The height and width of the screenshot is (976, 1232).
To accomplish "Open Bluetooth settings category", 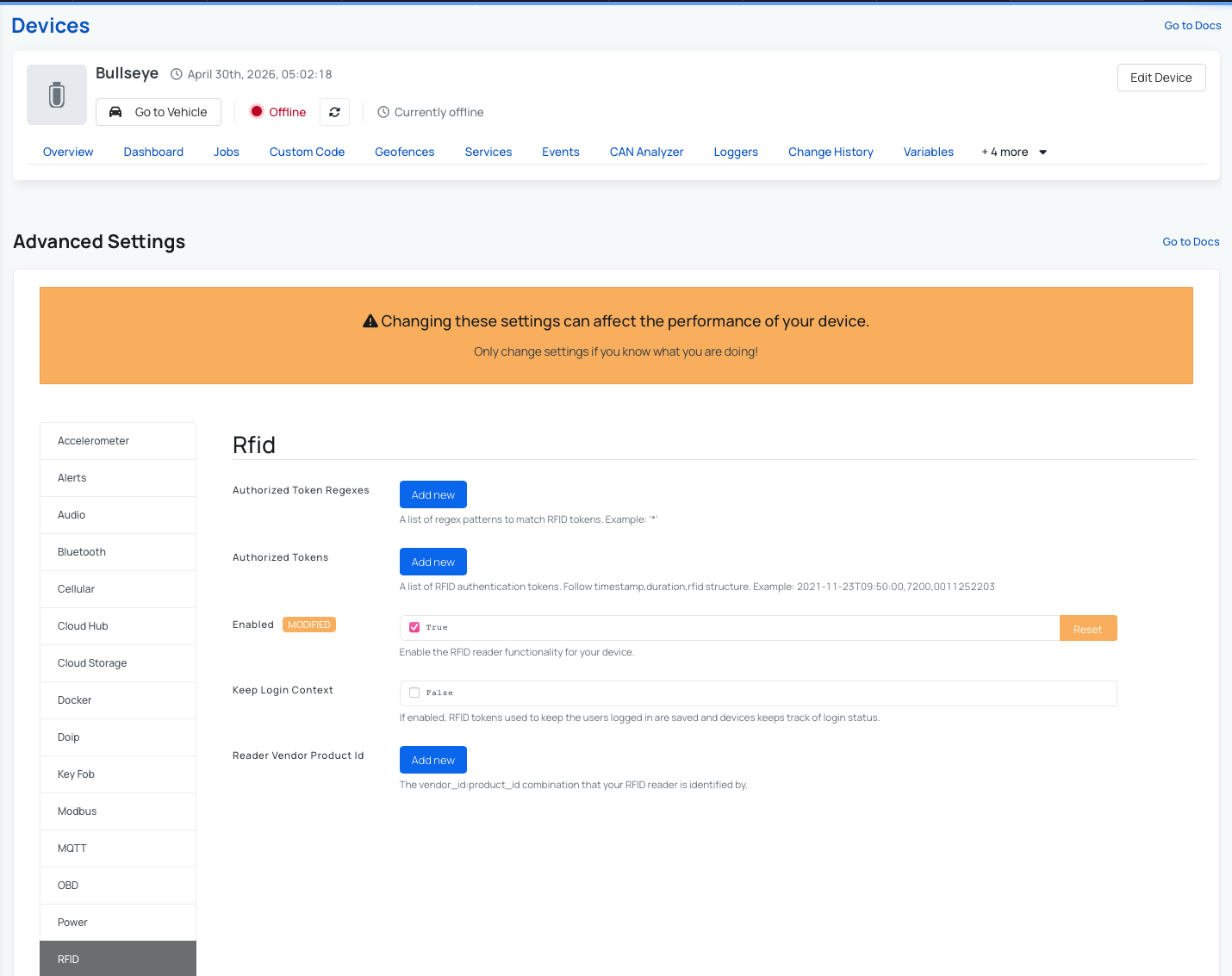I will (x=118, y=552).
